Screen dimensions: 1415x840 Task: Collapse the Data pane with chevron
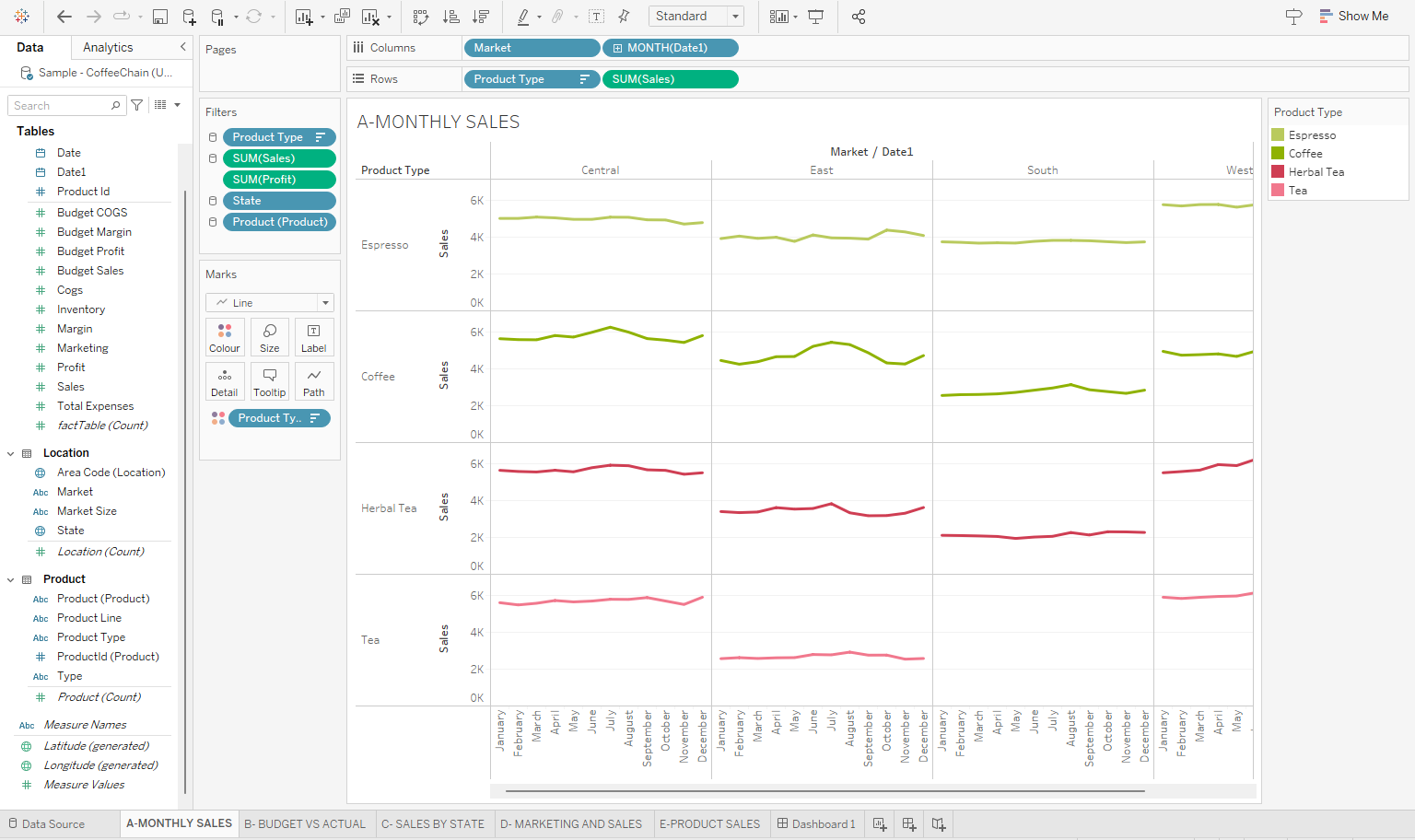coord(183,47)
